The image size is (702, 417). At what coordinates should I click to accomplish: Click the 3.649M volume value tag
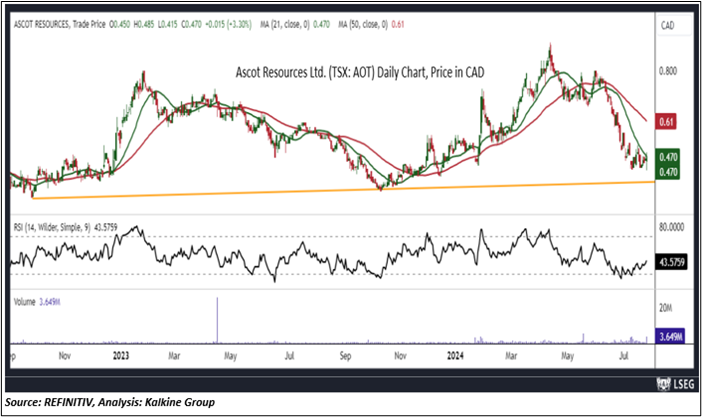pyautogui.click(x=668, y=336)
